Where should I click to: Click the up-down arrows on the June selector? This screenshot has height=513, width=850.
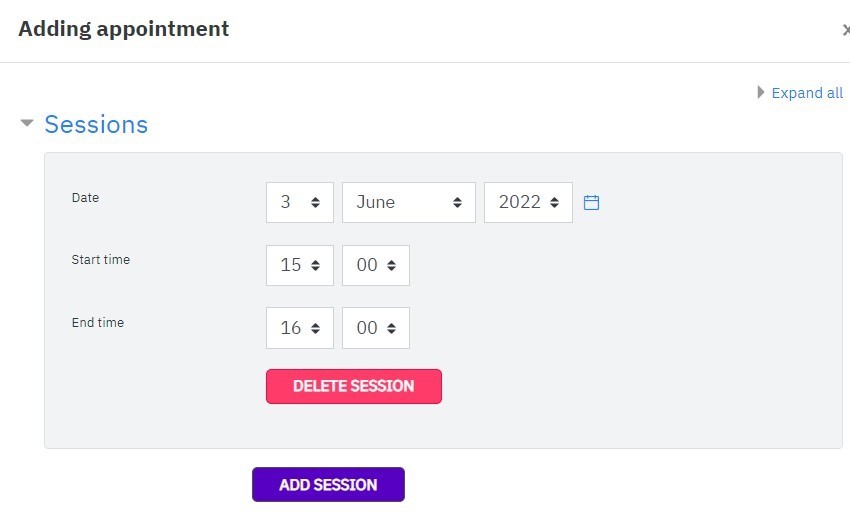pyautogui.click(x=457, y=202)
